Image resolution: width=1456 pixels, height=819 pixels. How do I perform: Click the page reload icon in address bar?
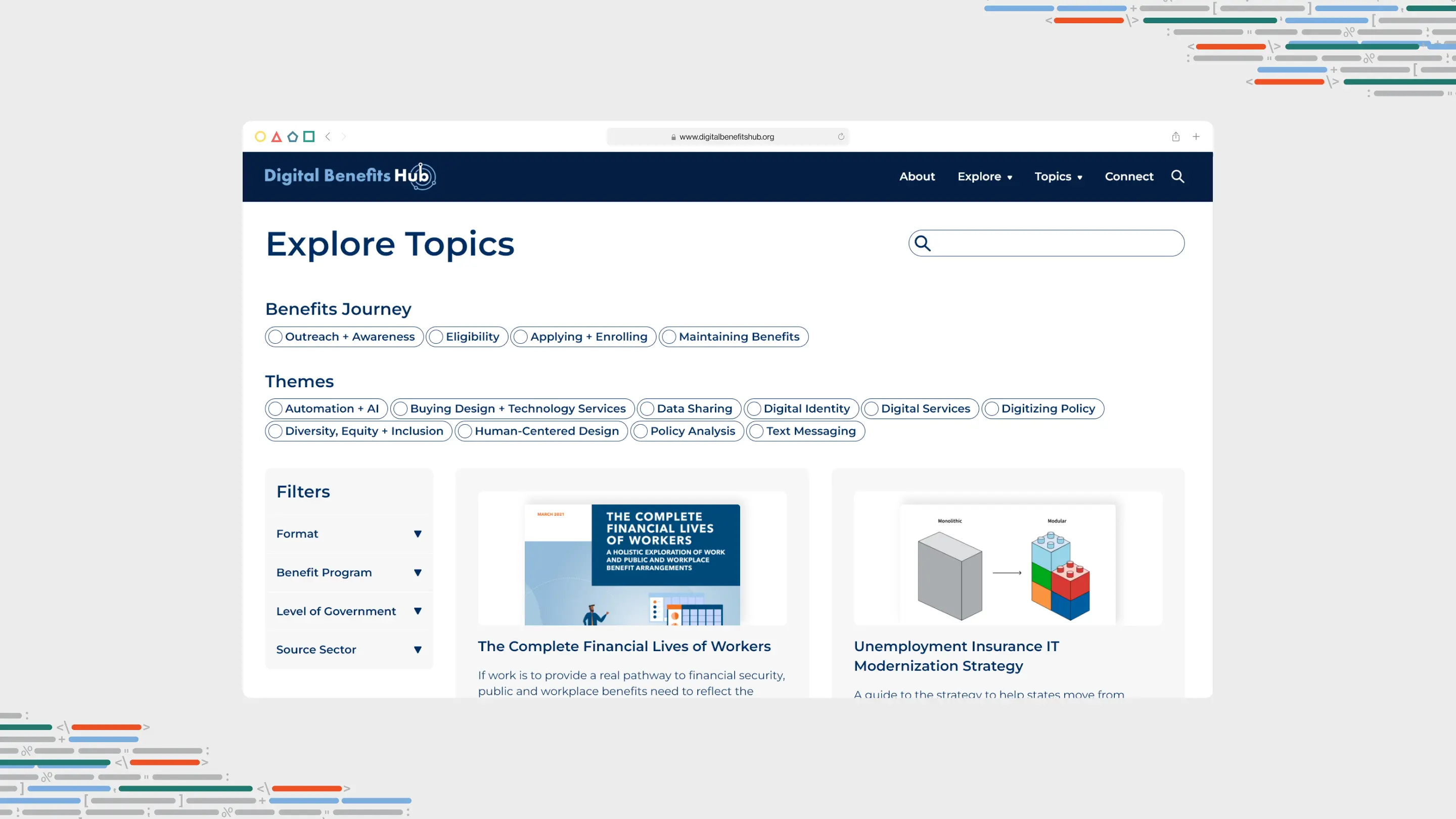pyautogui.click(x=840, y=137)
